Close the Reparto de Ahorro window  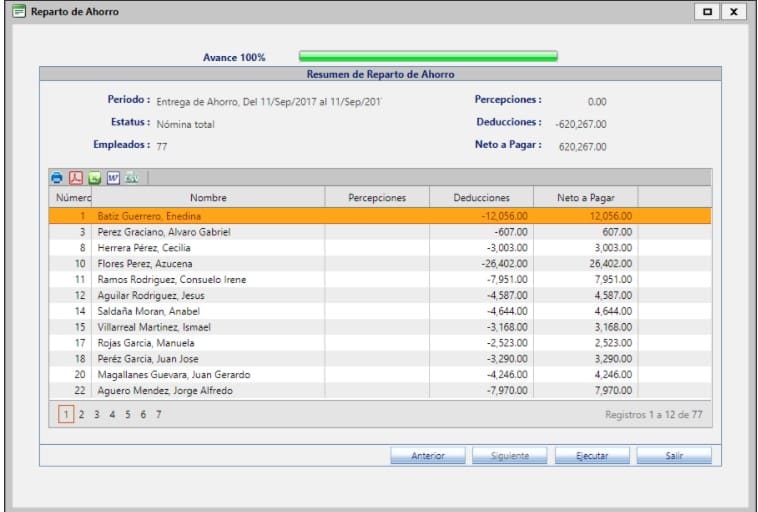coord(734,12)
